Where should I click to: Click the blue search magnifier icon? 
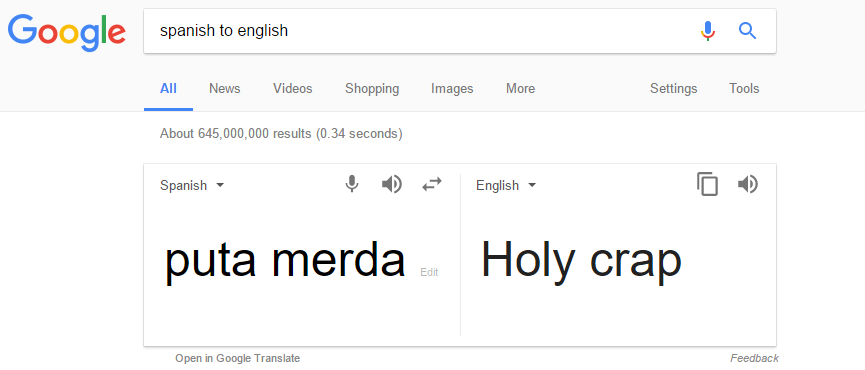click(x=747, y=31)
